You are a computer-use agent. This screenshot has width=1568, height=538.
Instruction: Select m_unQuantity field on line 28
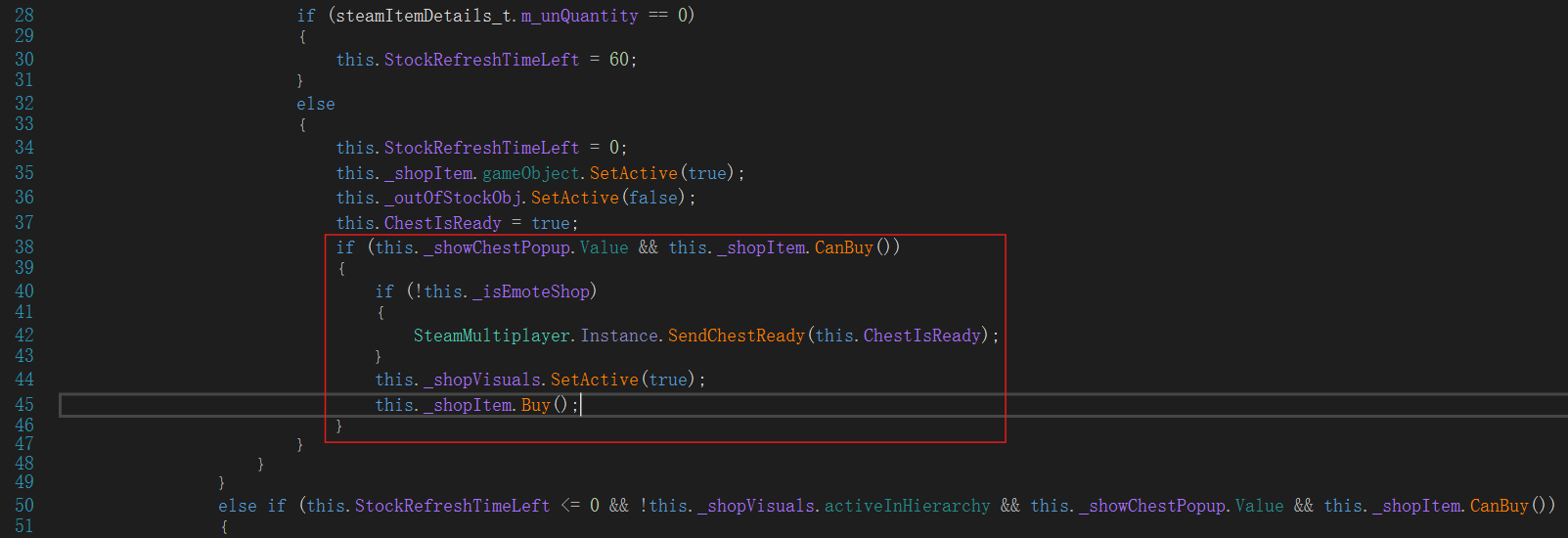579,16
